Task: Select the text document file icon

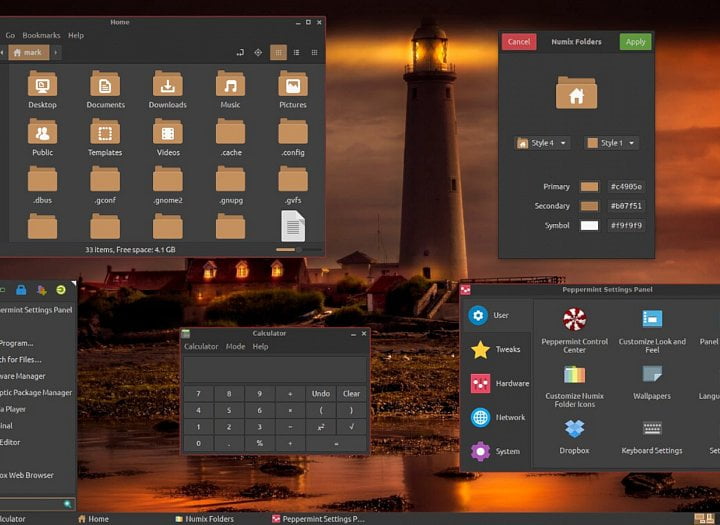Action: click(293, 226)
